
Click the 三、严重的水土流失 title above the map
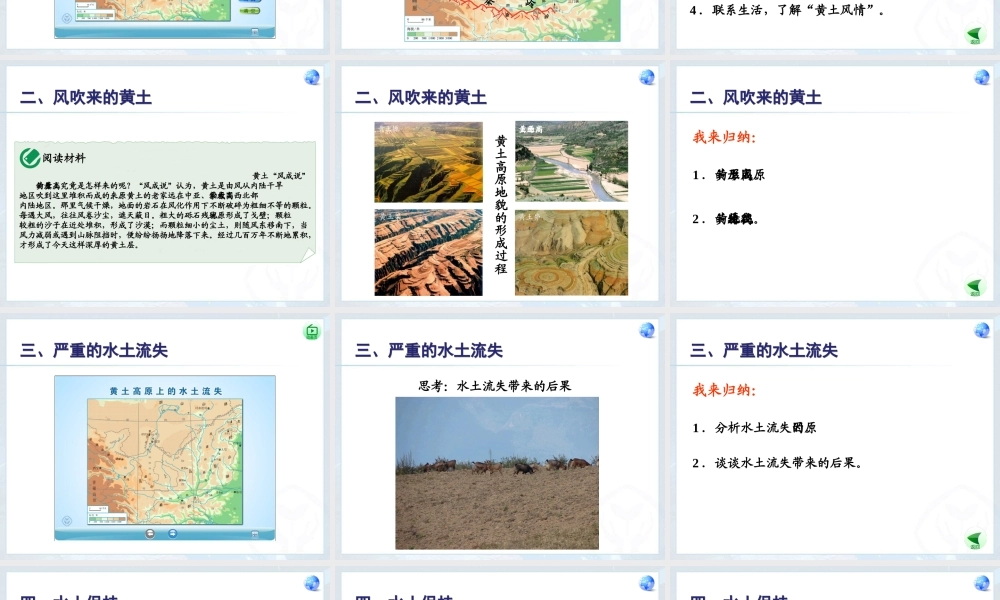click(94, 351)
